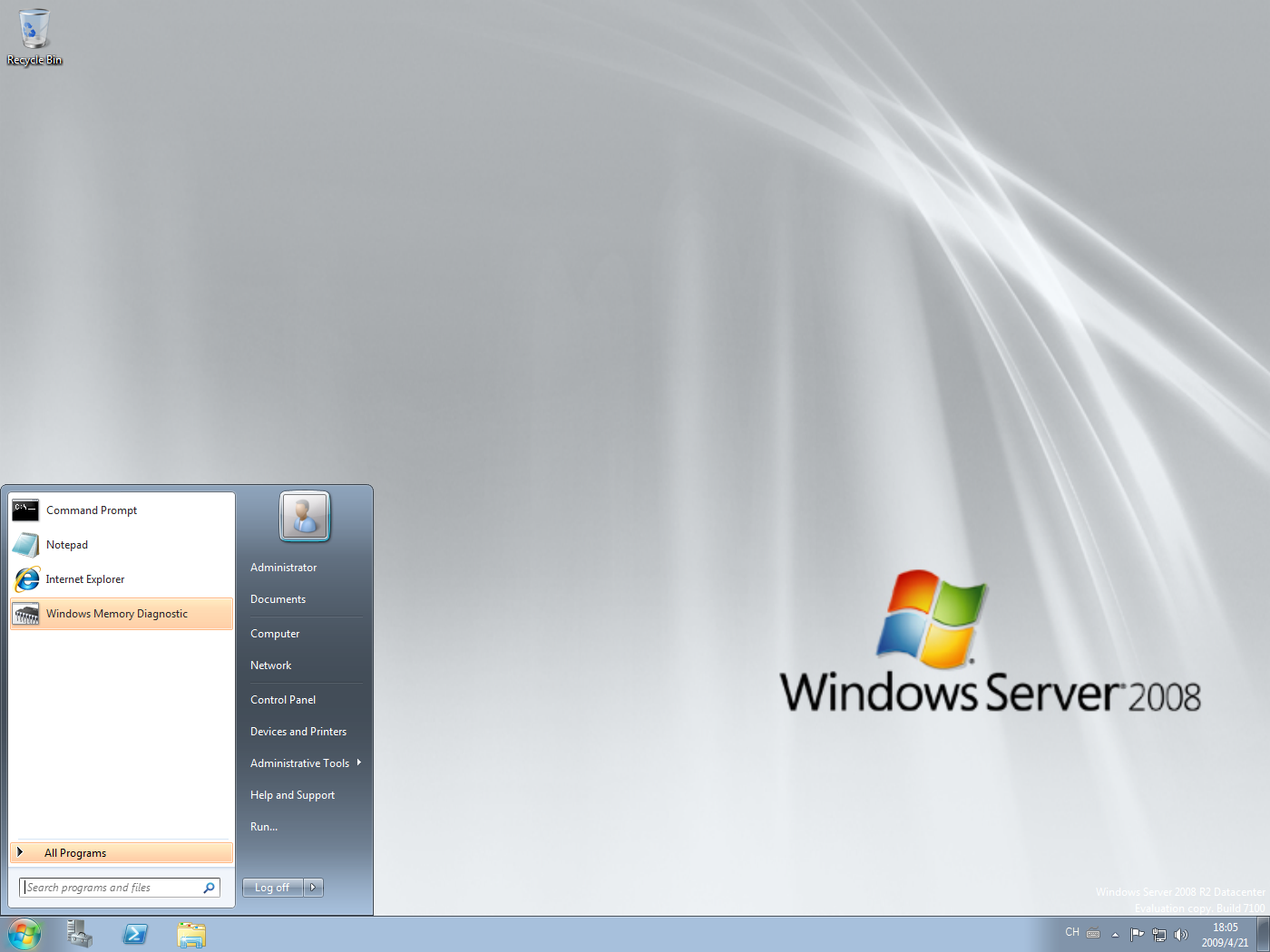Open Documents from the Start menu
1270x952 pixels.
[278, 599]
